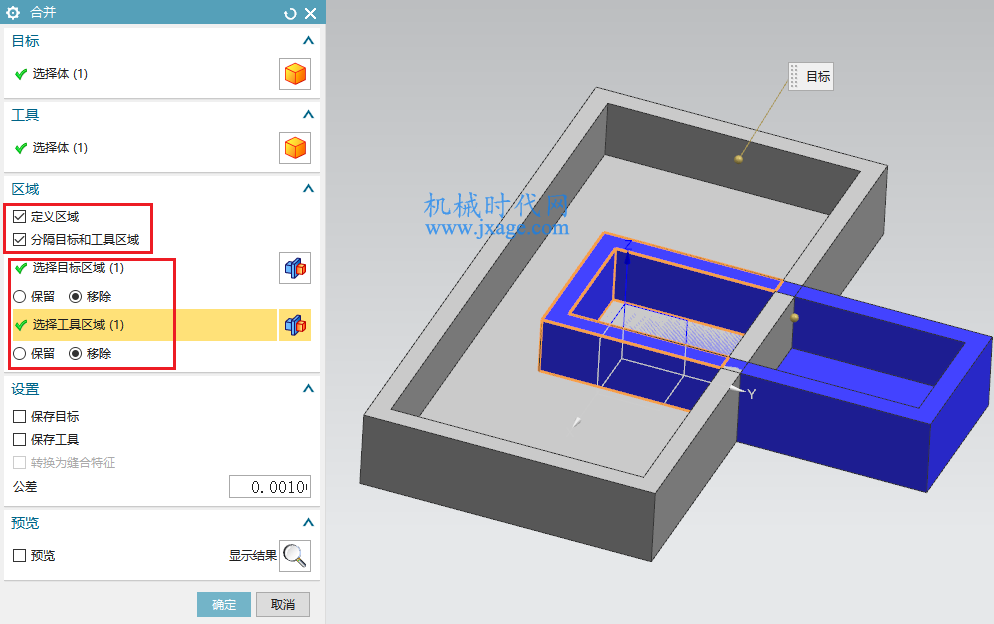Click the 取消 button
994x624 pixels.
point(283,605)
